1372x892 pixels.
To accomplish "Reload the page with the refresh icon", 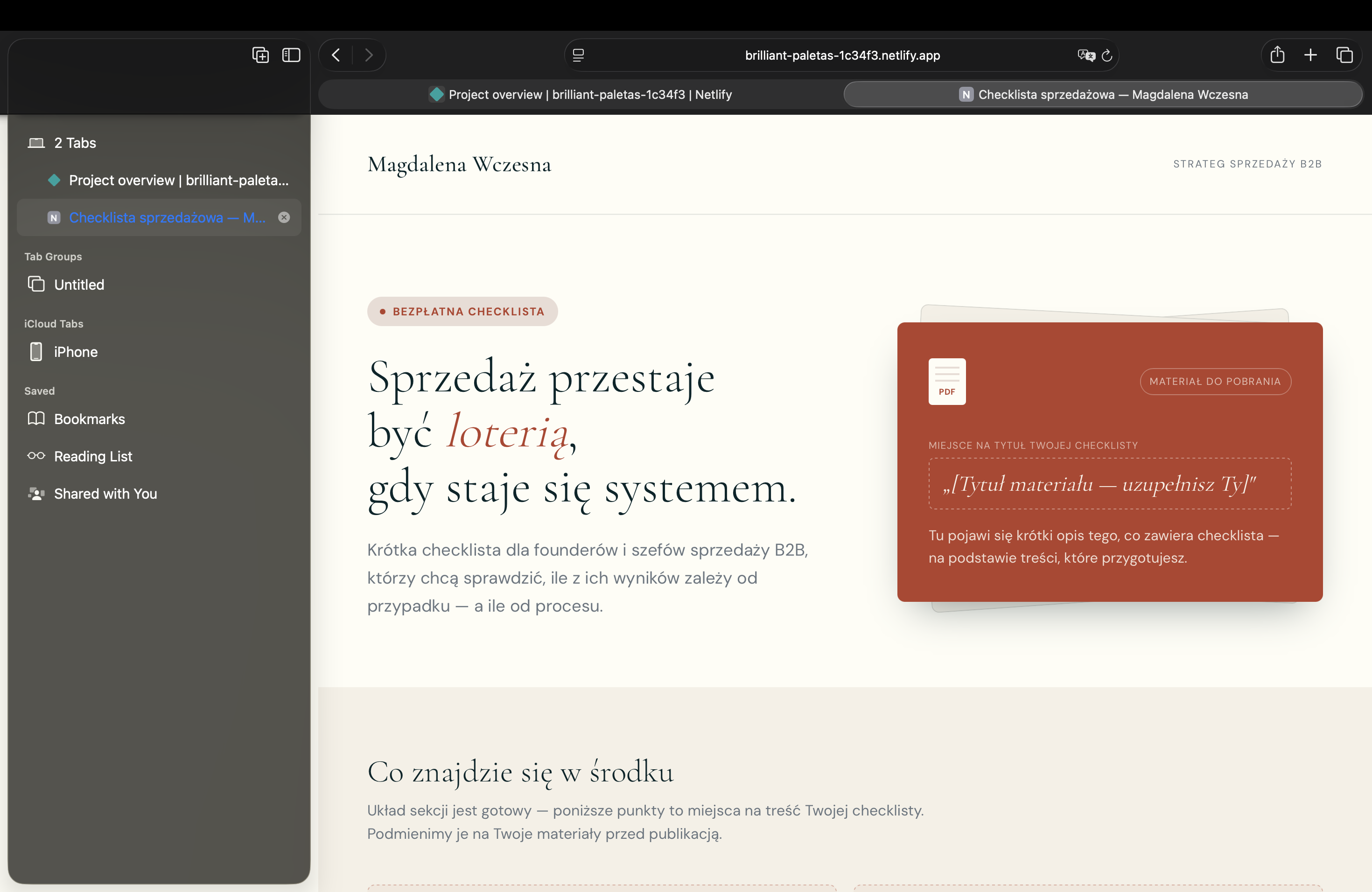I will pos(1107,56).
